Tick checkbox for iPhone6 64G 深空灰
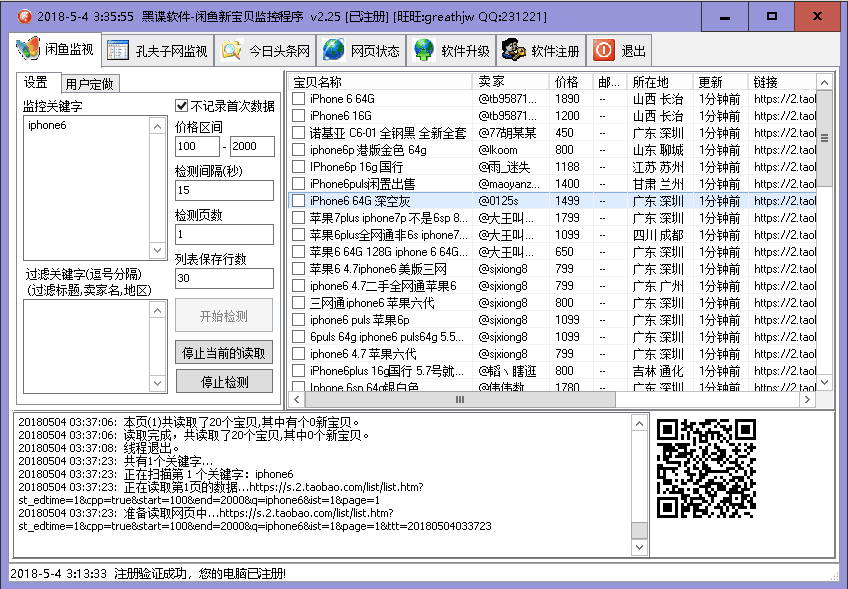The image size is (848, 589). pyautogui.click(x=299, y=201)
